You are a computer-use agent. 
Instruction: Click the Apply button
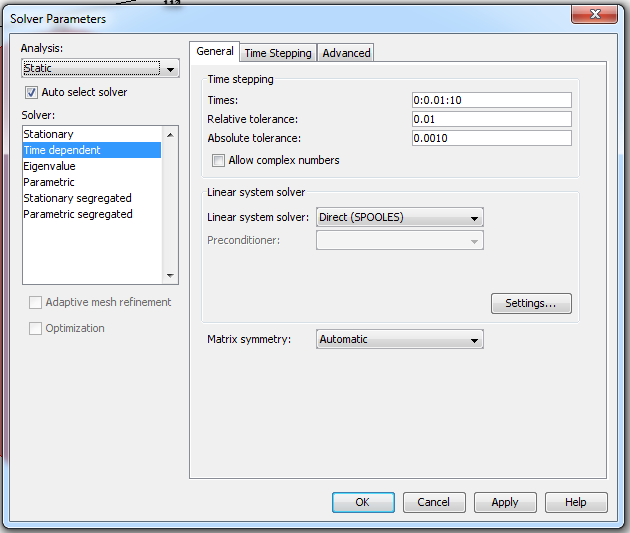coord(505,502)
